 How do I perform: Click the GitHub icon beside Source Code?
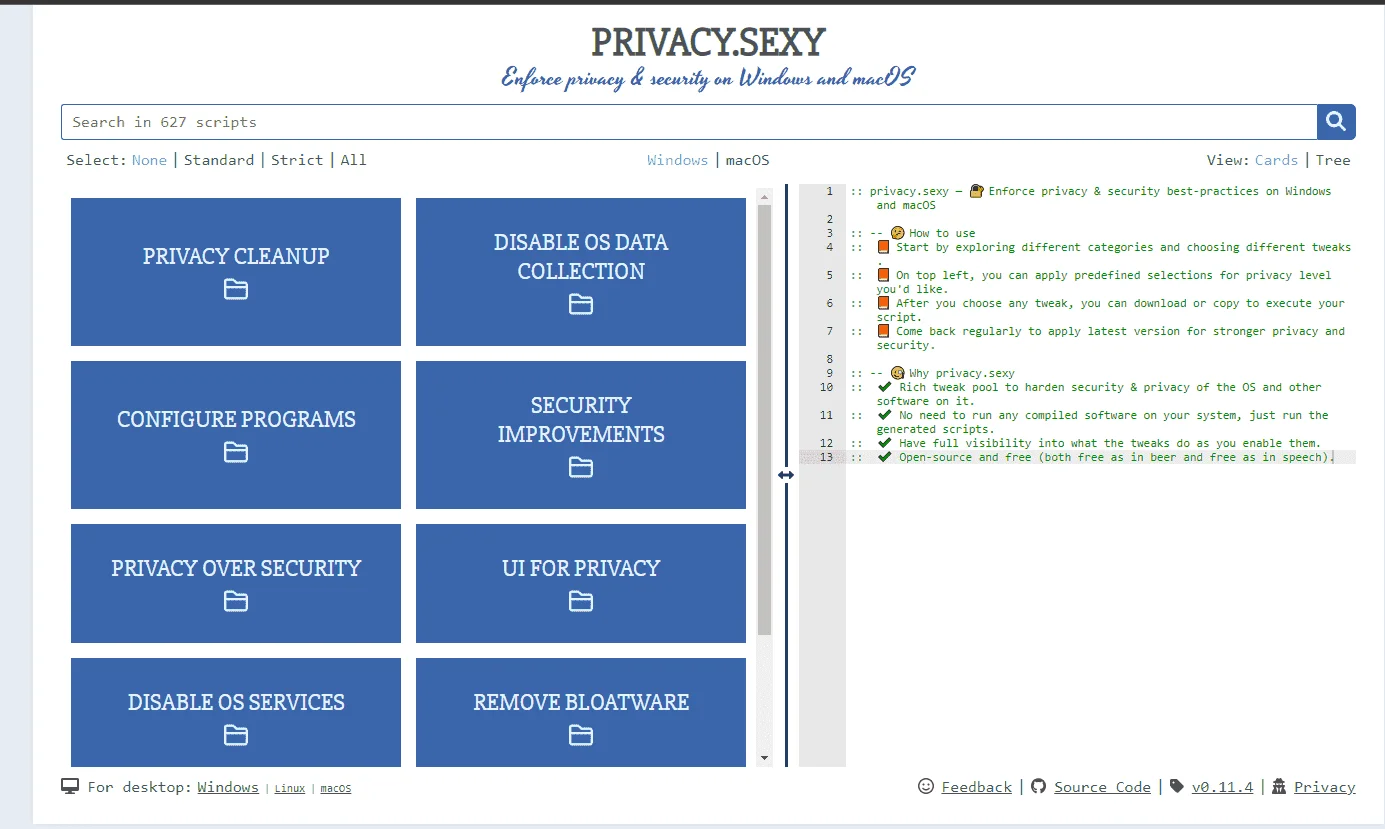pos(1038,787)
